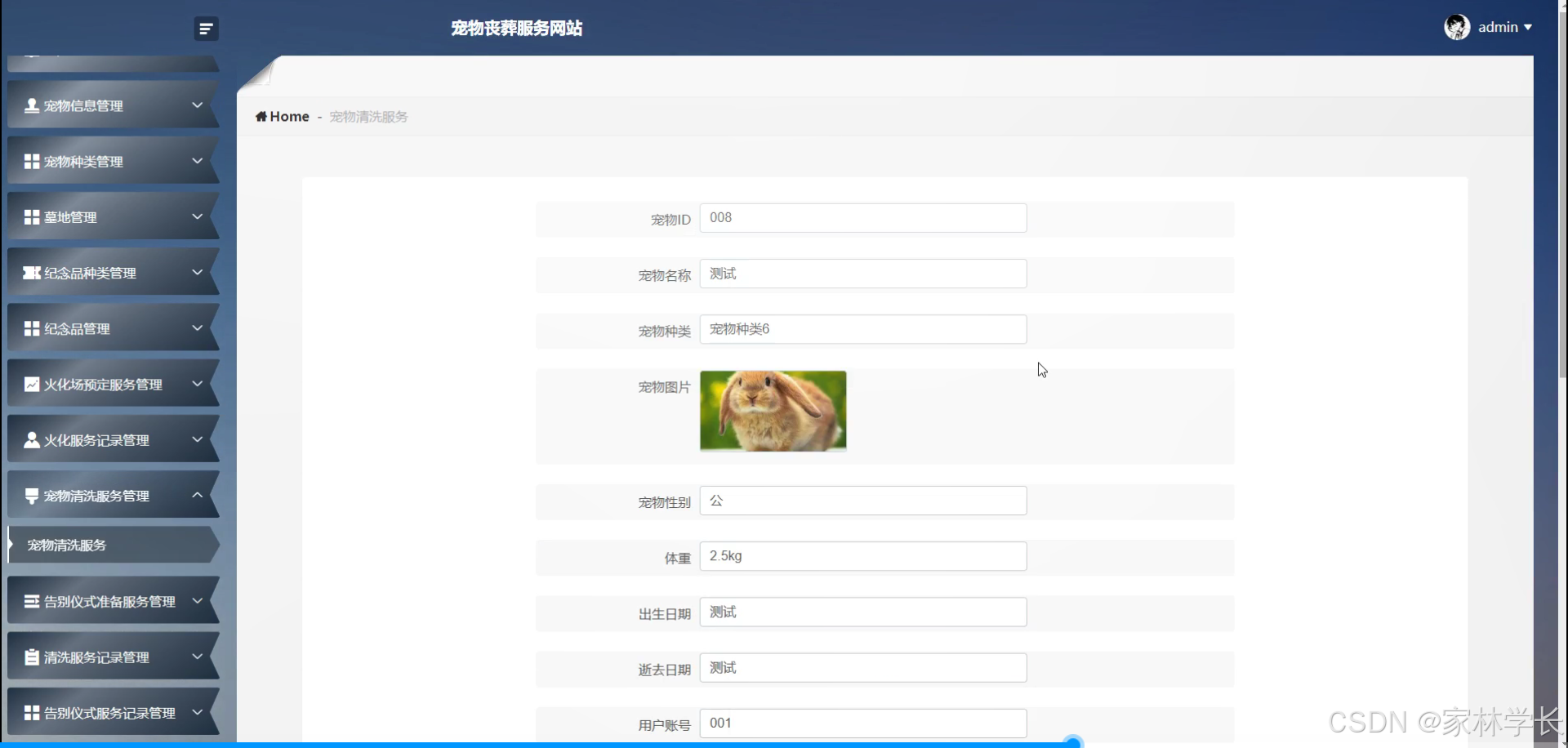The image size is (1568, 748).
Task: Click the 逝去日期 input field
Action: coord(863,667)
